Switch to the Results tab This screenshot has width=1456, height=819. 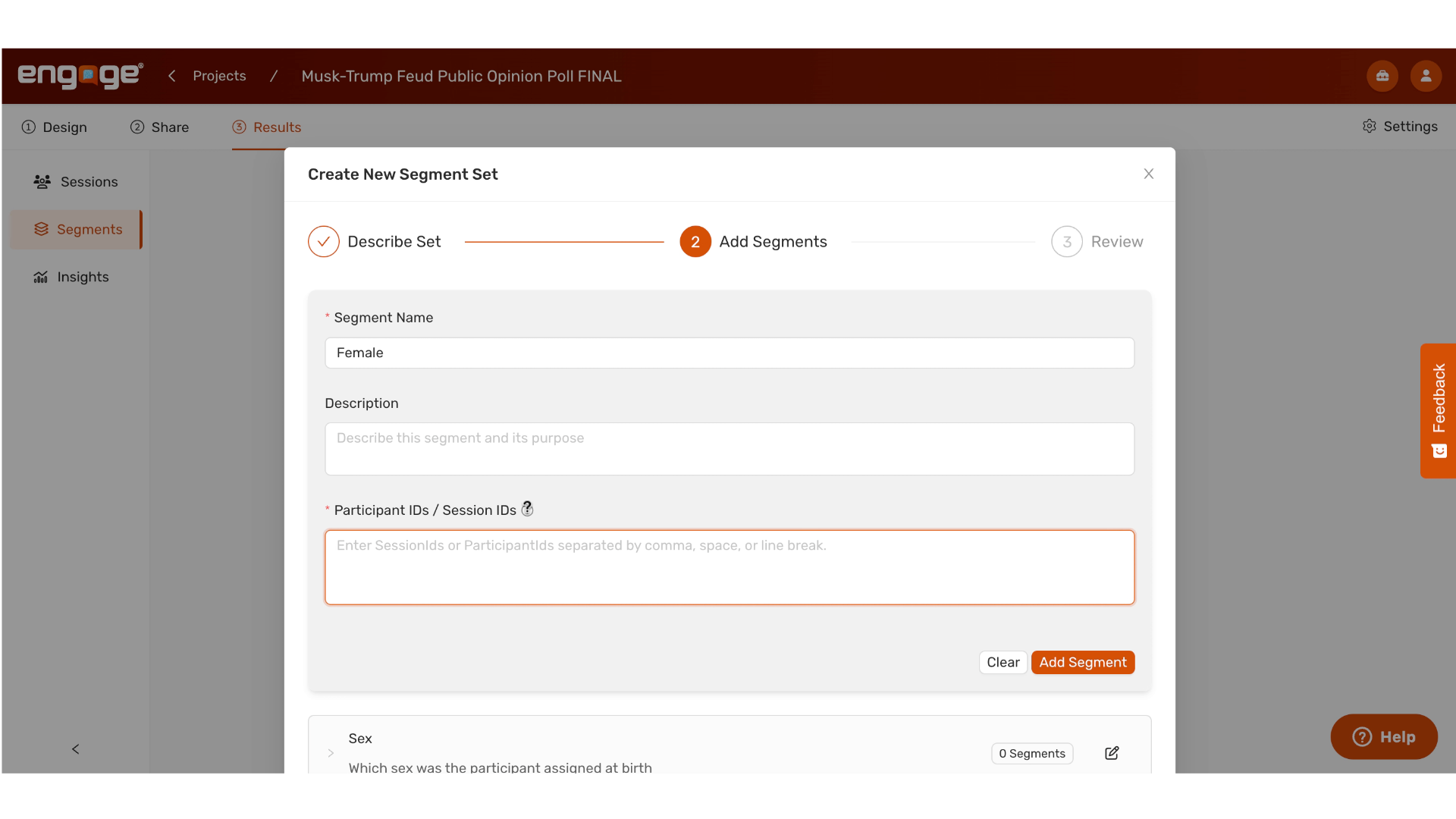click(267, 127)
